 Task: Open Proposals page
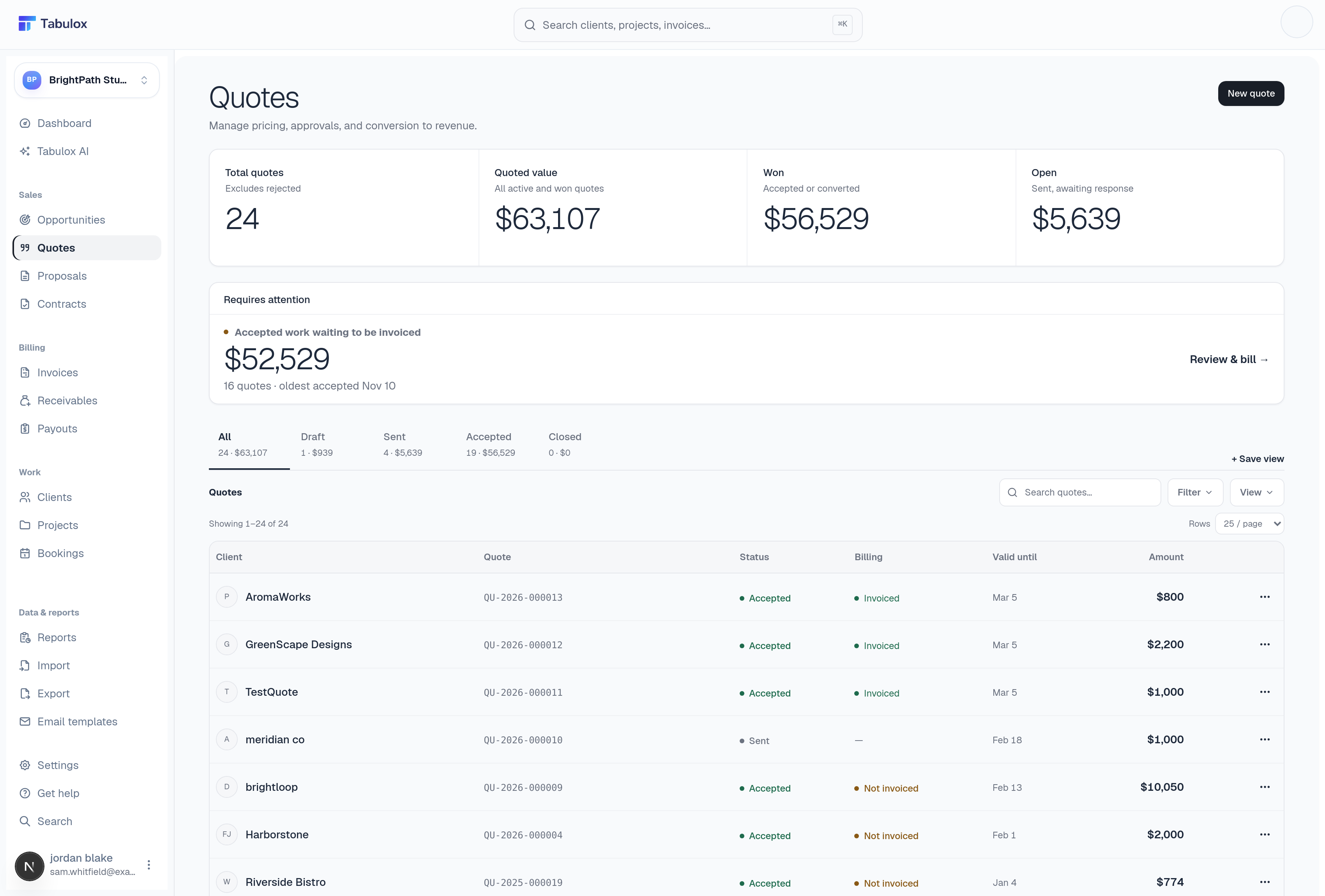click(x=87, y=276)
